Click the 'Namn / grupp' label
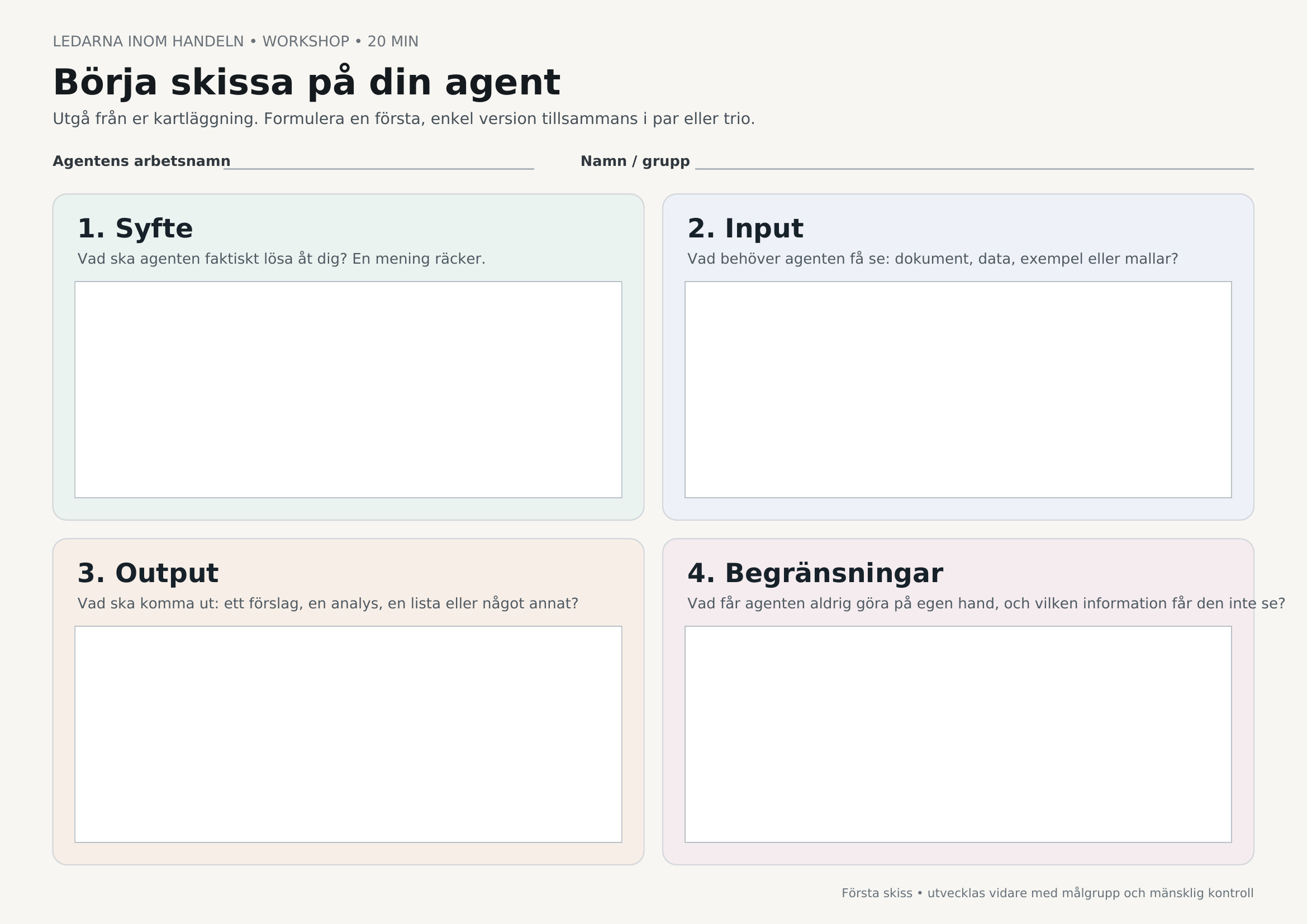 (x=635, y=161)
